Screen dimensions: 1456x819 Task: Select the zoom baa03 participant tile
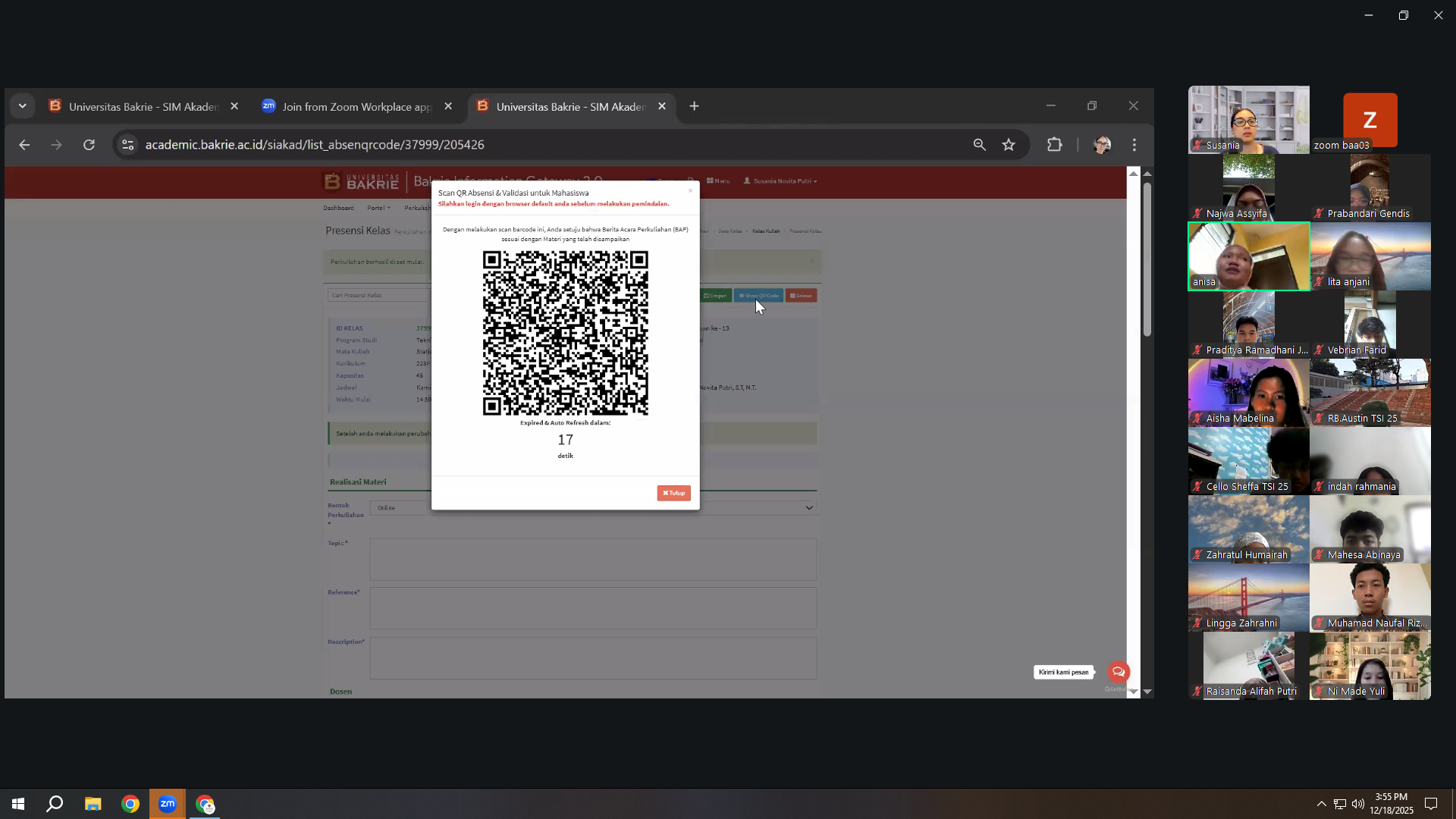coord(1370,120)
